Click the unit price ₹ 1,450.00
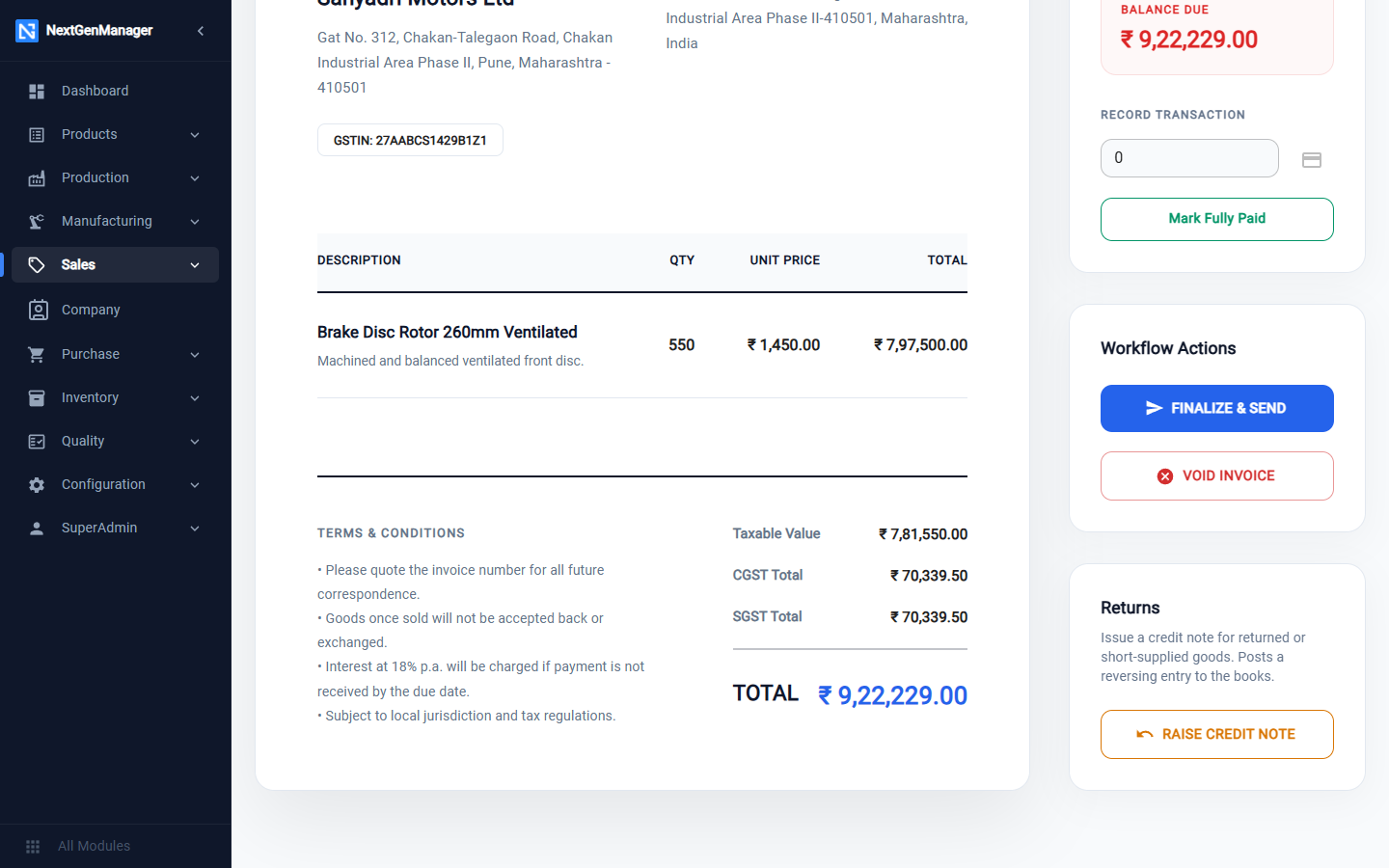 783,344
